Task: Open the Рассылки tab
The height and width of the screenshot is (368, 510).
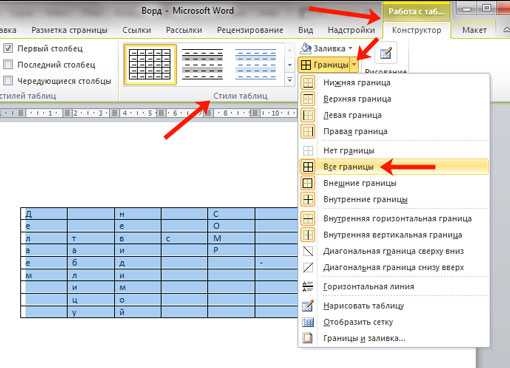Action: pyautogui.click(x=184, y=30)
